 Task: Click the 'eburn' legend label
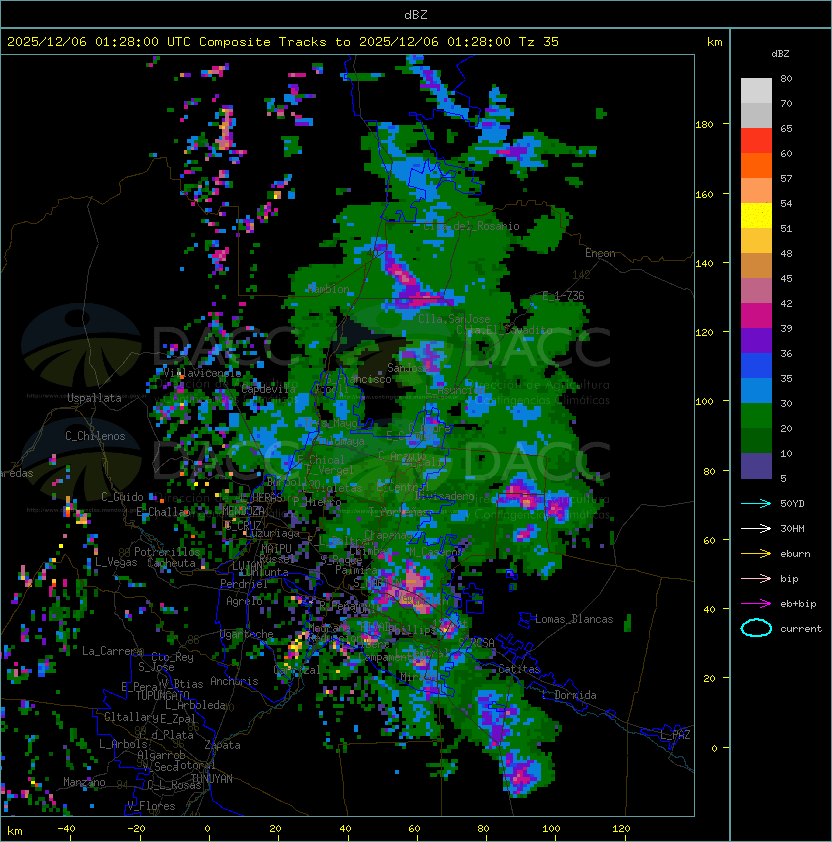tap(795, 554)
